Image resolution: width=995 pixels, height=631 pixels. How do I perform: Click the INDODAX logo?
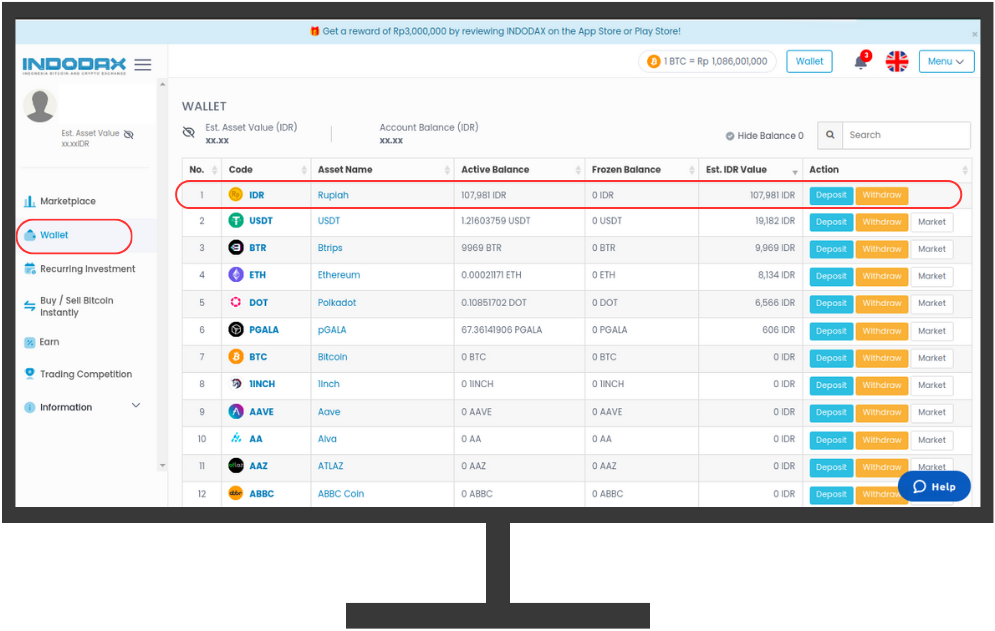coord(74,65)
